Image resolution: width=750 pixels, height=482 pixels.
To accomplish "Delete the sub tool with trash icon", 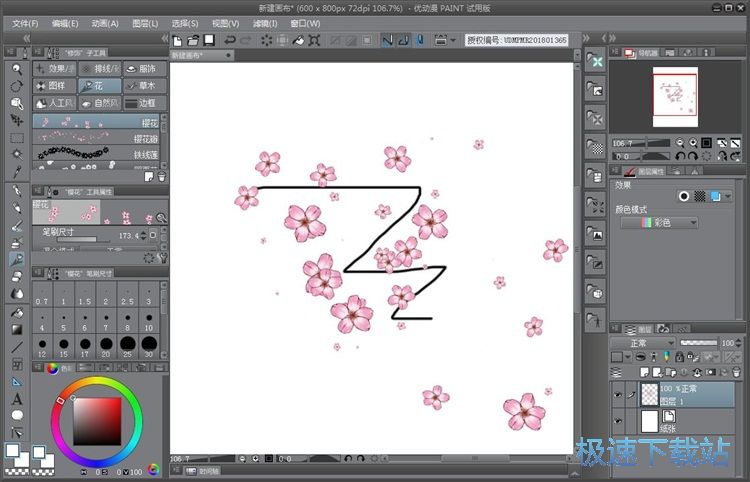I will [162, 177].
